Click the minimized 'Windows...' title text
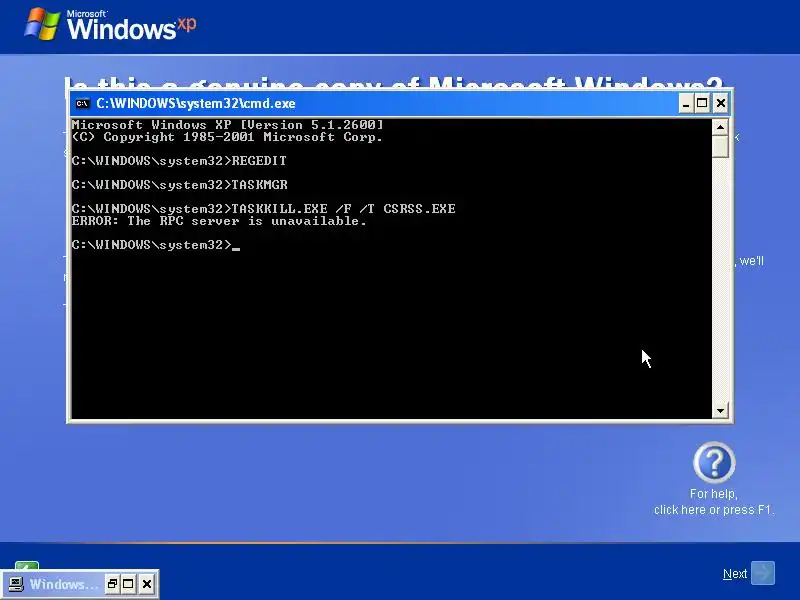Screen dimensions: 800x600 point(63,584)
